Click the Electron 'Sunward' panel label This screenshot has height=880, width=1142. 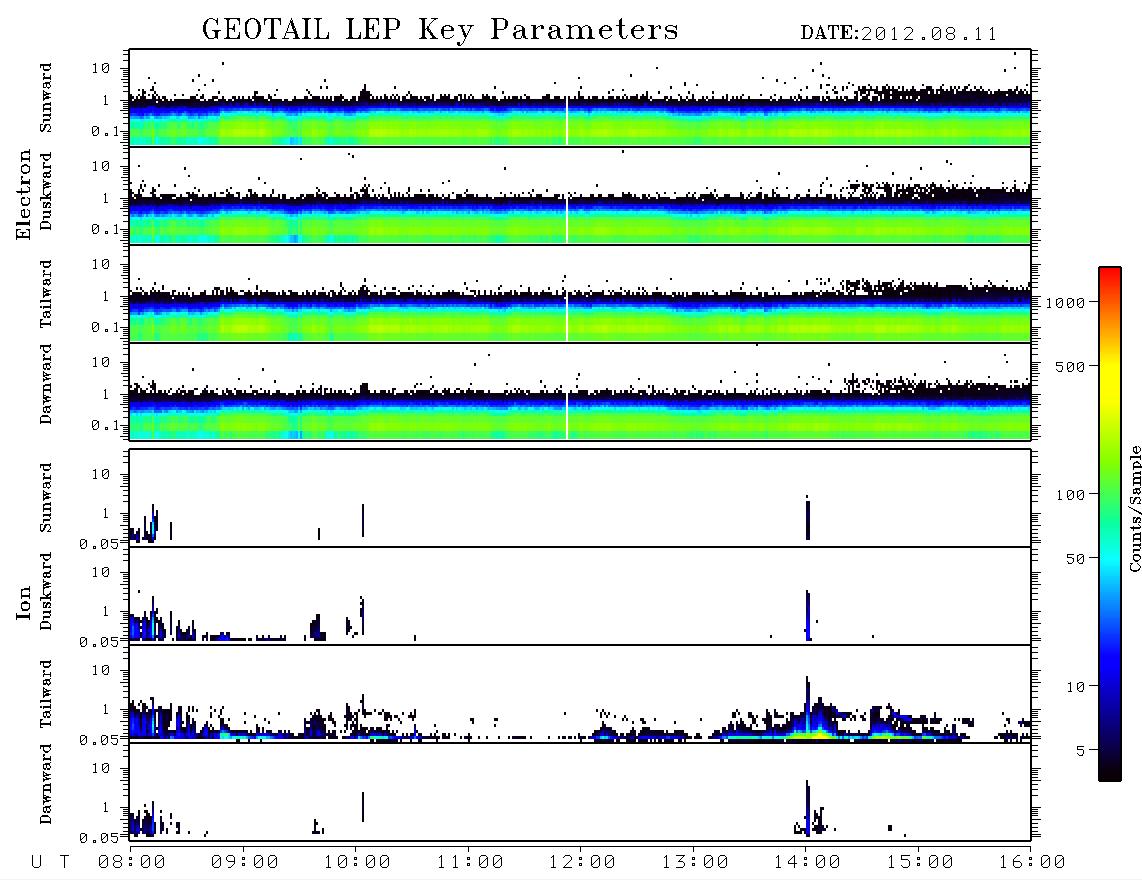[x=46, y=98]
